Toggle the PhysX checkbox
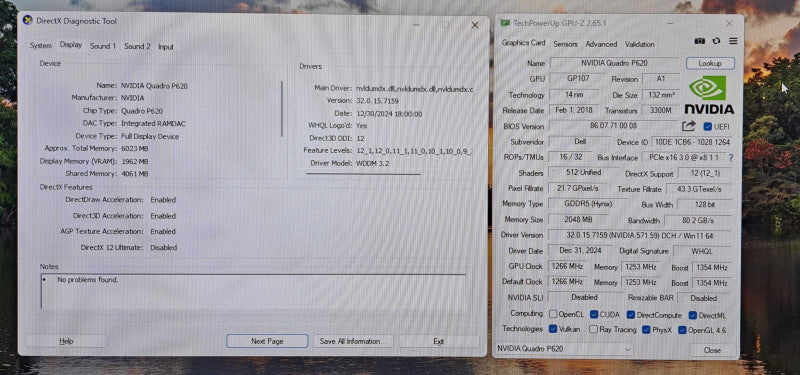 (646, 330)
